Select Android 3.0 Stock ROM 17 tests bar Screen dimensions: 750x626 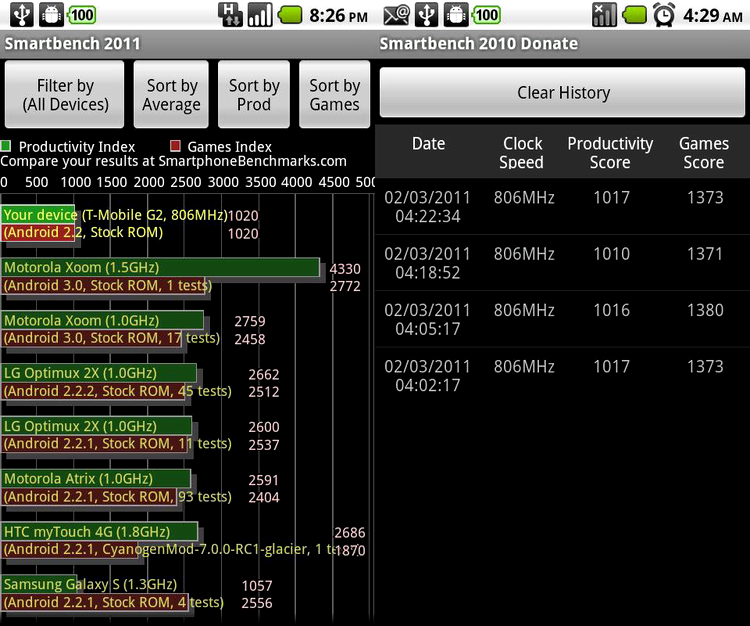pyautogui.click(x=91, y=338)
